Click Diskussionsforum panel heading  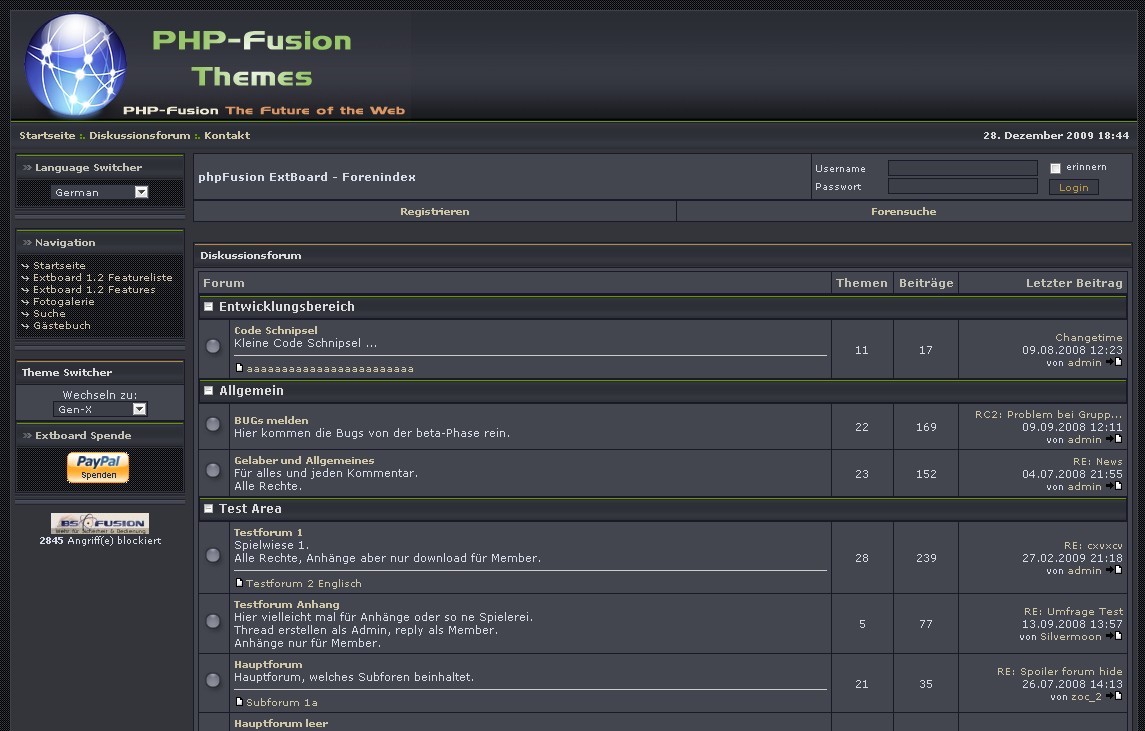coord(250,256)
